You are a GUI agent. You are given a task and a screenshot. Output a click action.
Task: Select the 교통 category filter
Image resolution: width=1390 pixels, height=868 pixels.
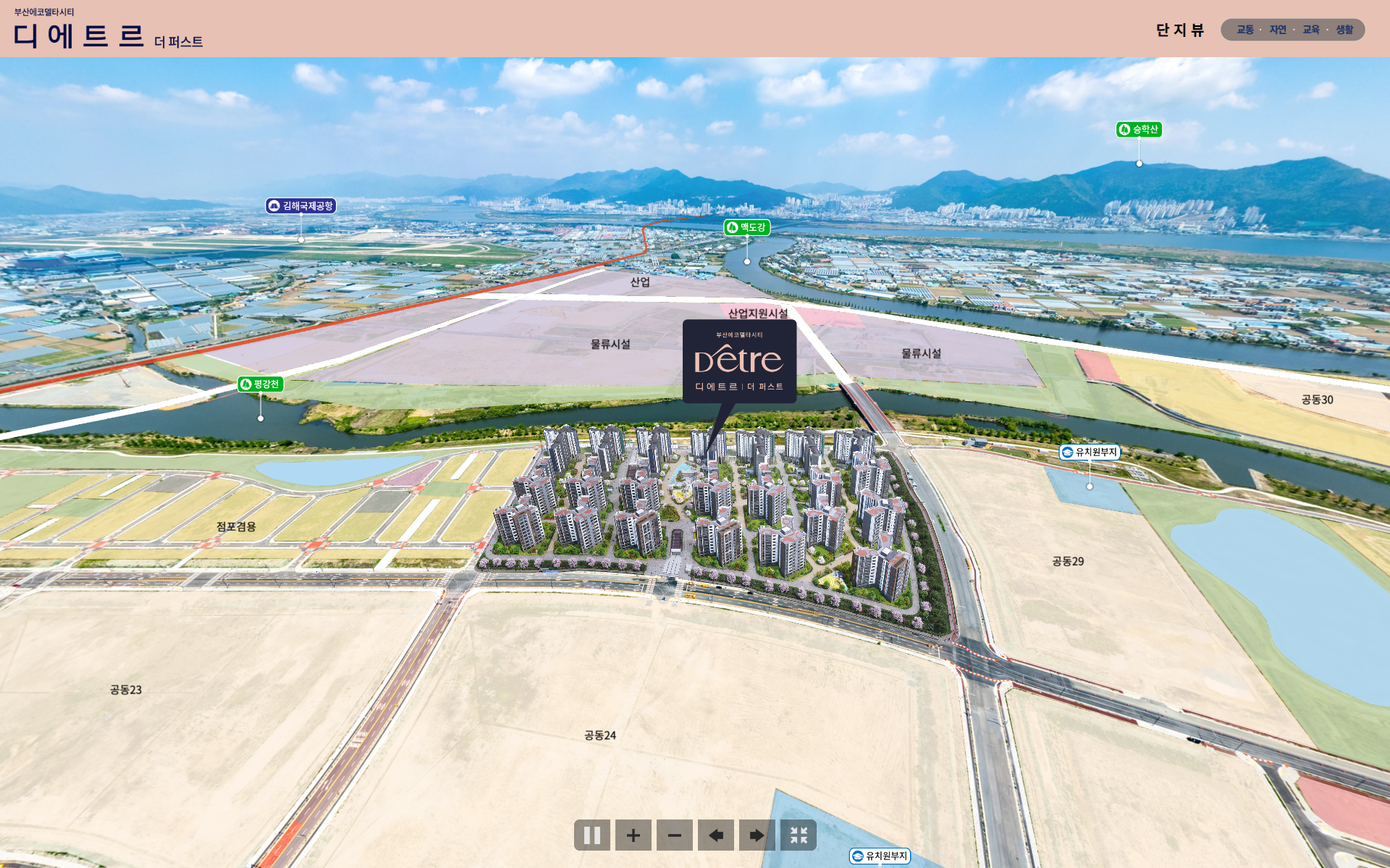(1244, 30)
